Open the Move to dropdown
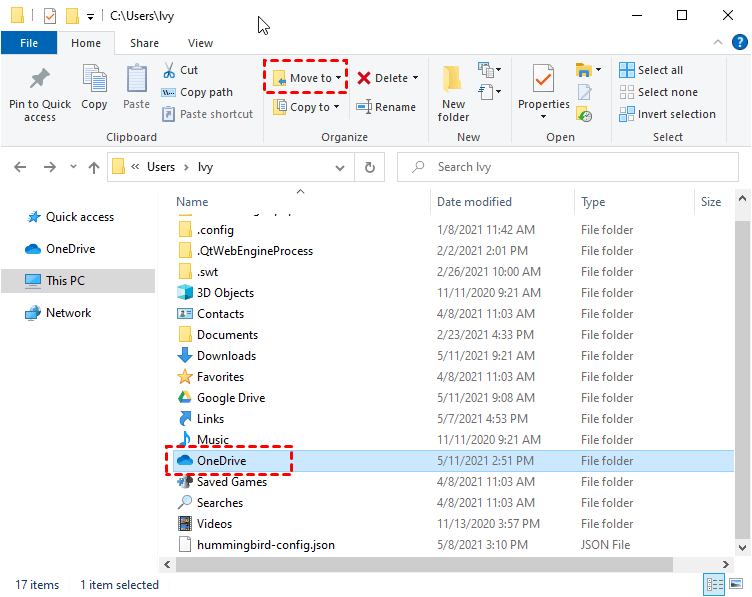The height and width of the screenshot is (597, 752). (307, 78)
